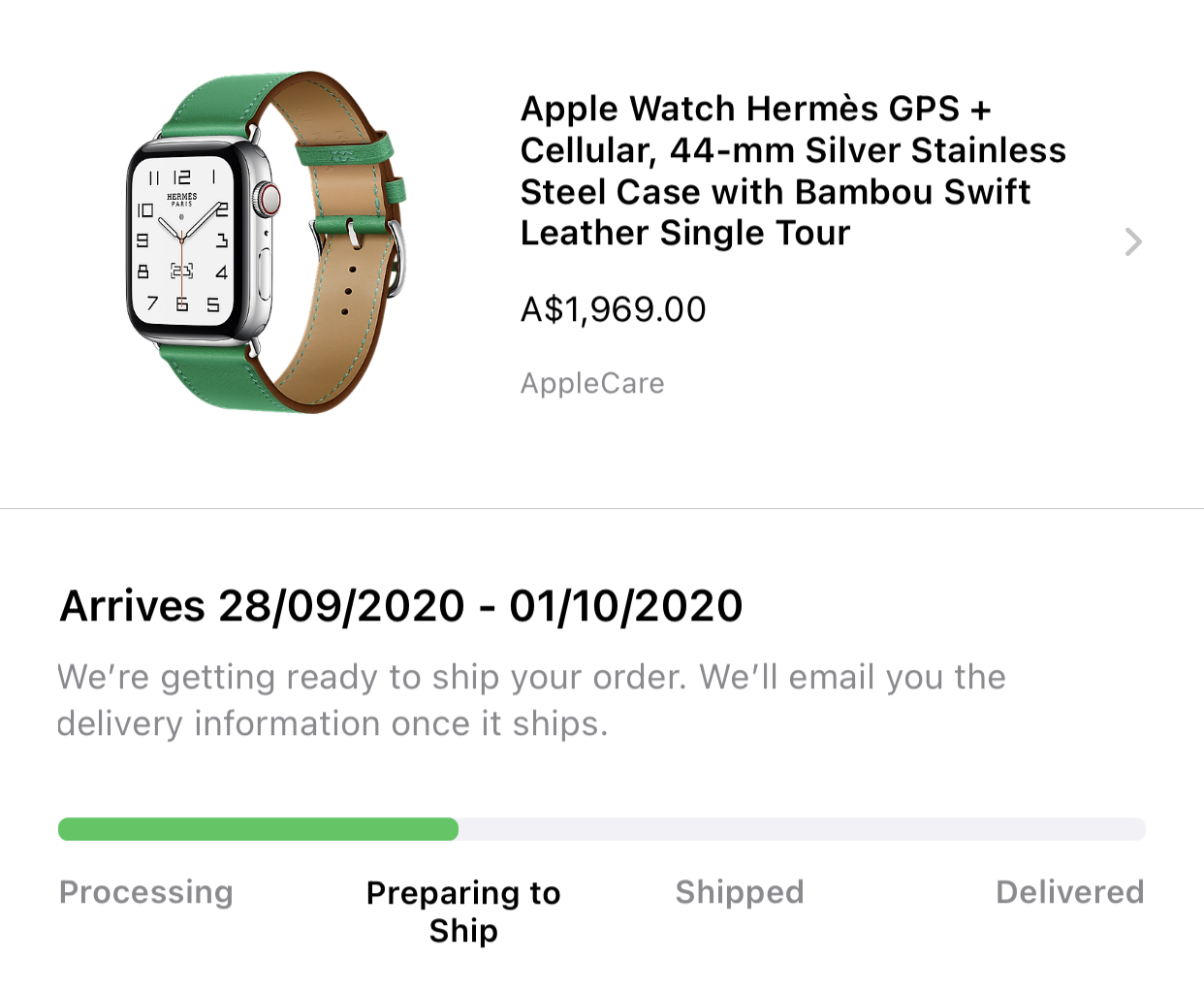The height and width of the screenshot is (990, 1204).
Task: Tap the watch face dial
Action: coord(182,240)
